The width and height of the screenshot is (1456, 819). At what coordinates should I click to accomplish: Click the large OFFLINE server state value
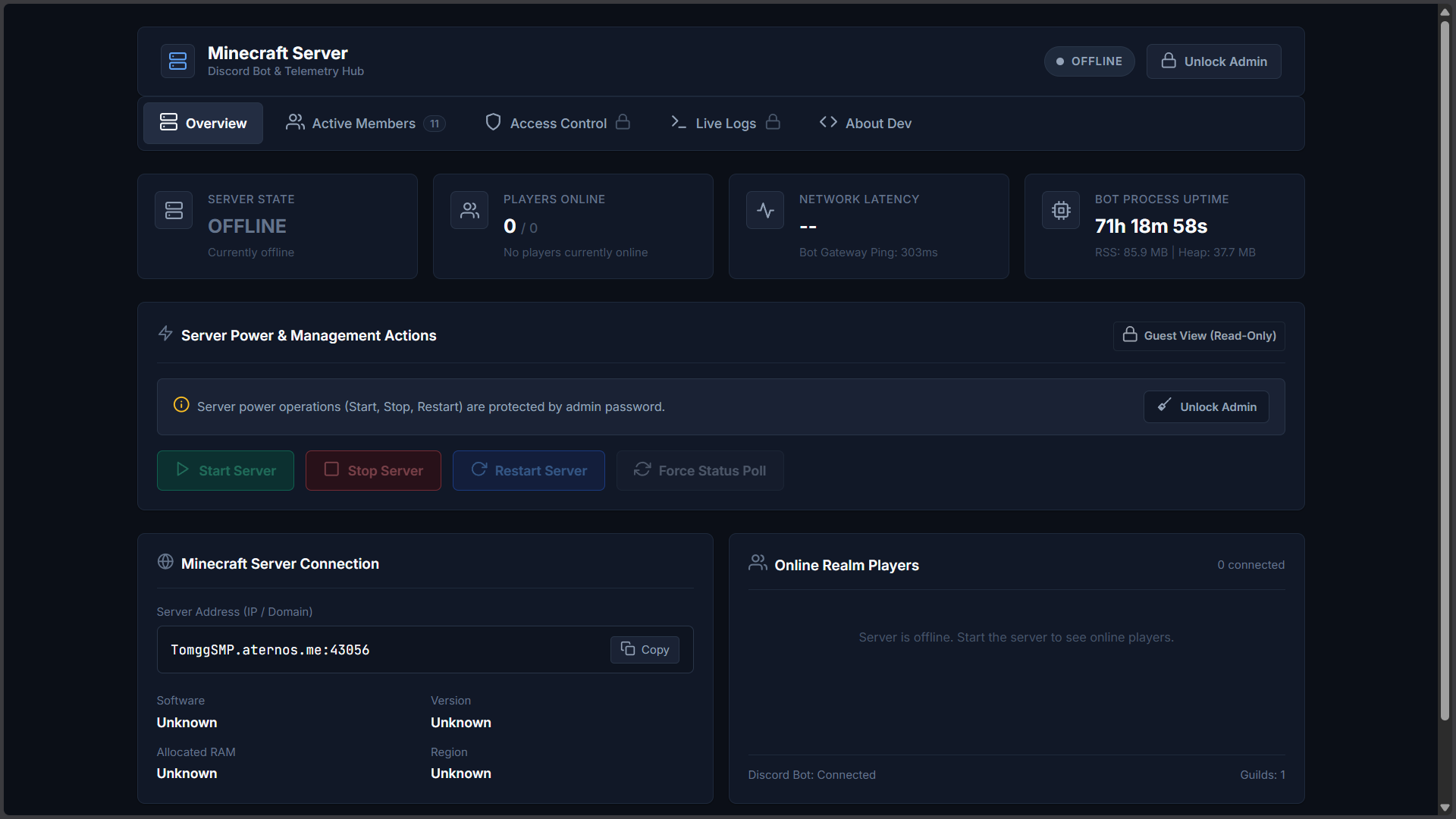(247, 226)
